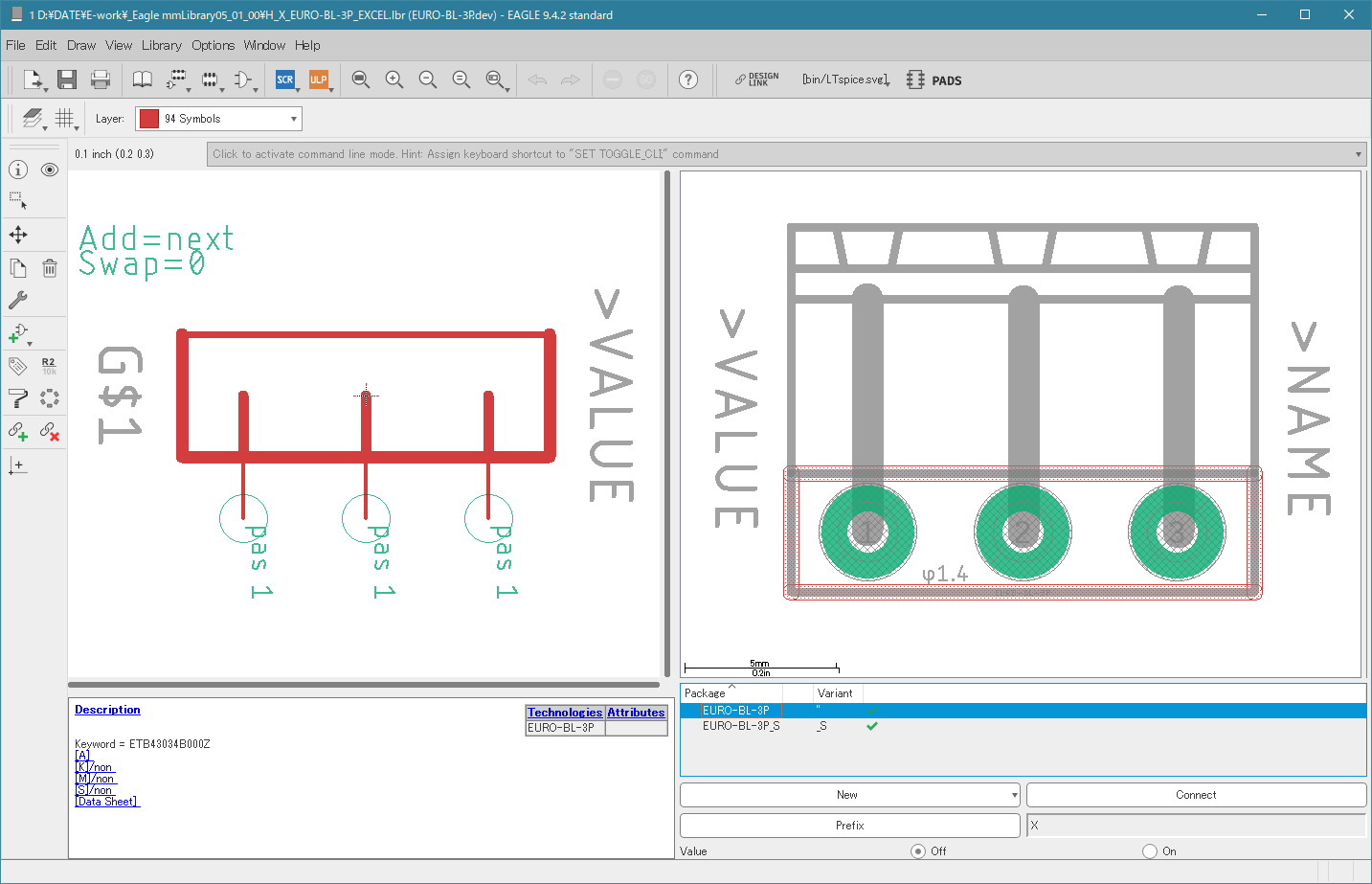Image resolution: width=1372 pixels, height=884 pixels.
Task: Select the Move tool in left toolbar
Action: coord(18,235)
